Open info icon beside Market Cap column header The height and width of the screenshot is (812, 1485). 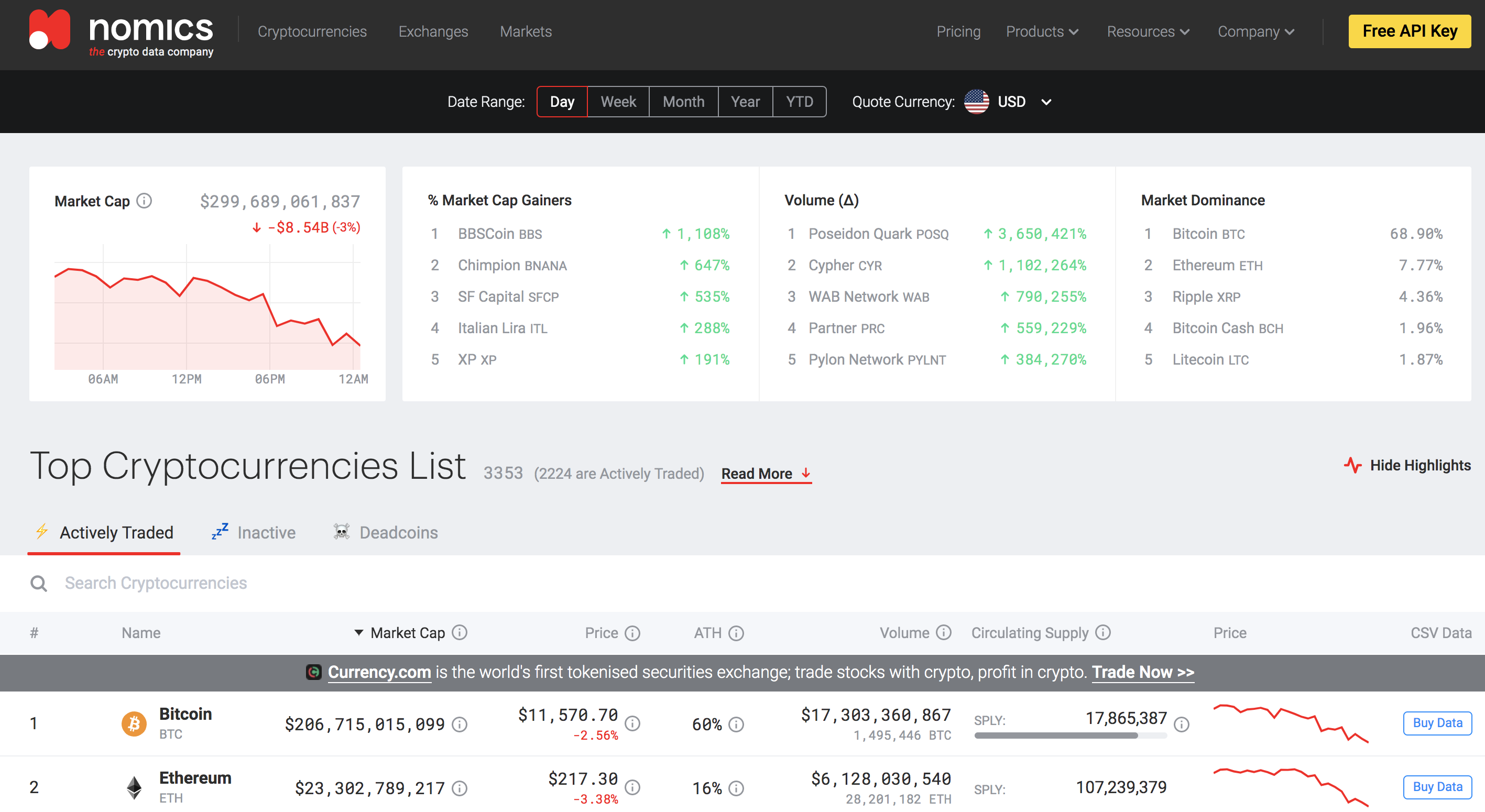460,632
